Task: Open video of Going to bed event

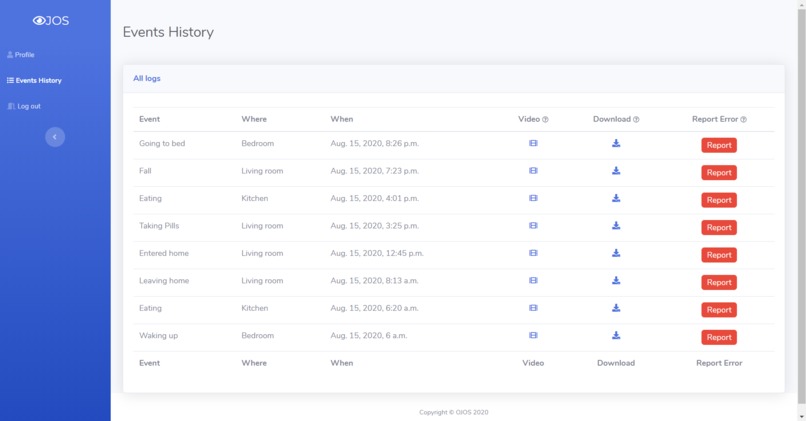Action: tap(533, 143)
